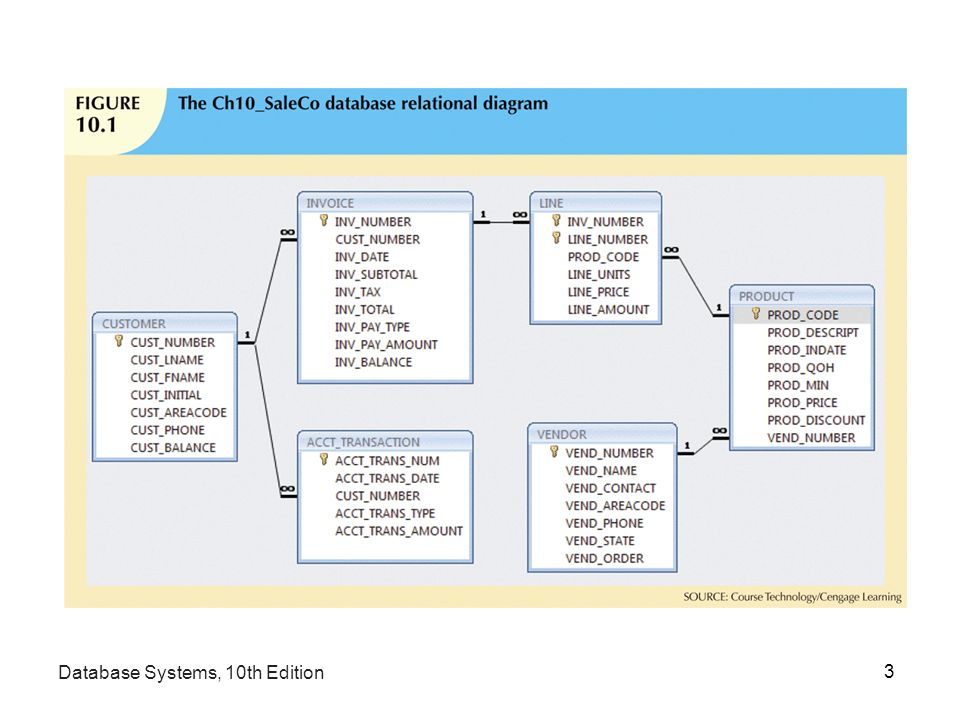
Task: Select the CUST_PHONE field
Action: (x=167, y=430)
